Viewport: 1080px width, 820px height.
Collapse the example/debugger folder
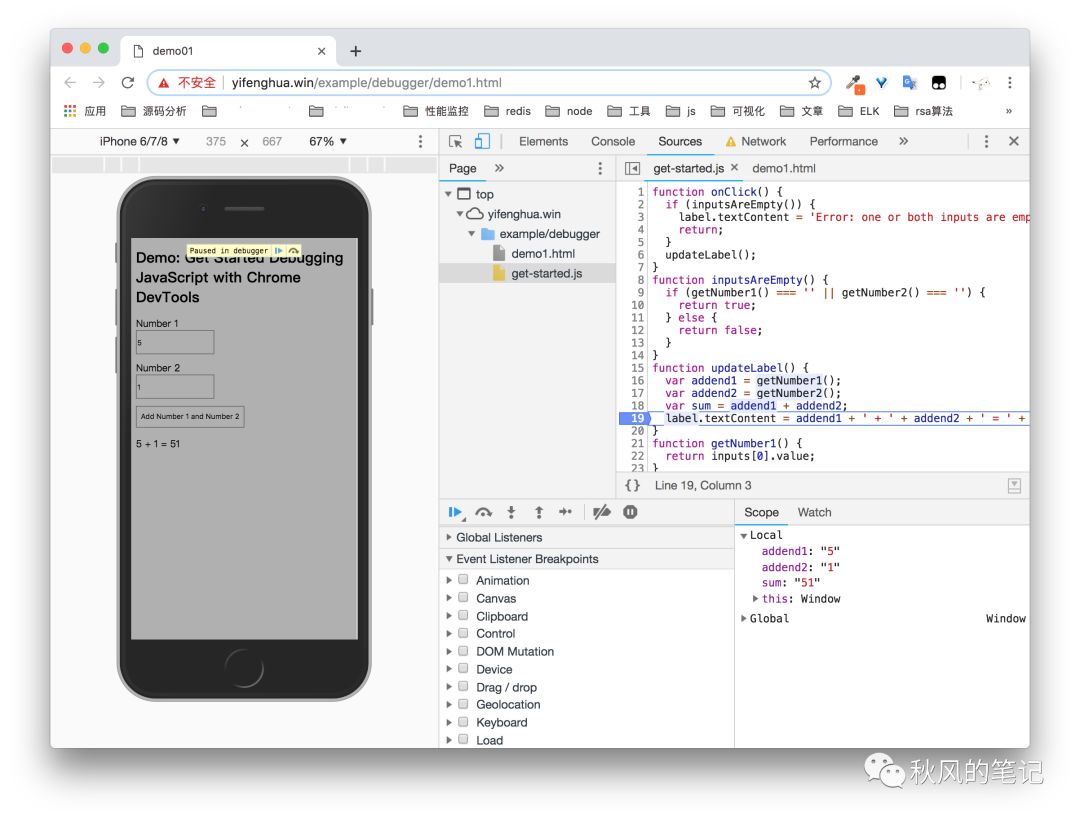(472, 234)
